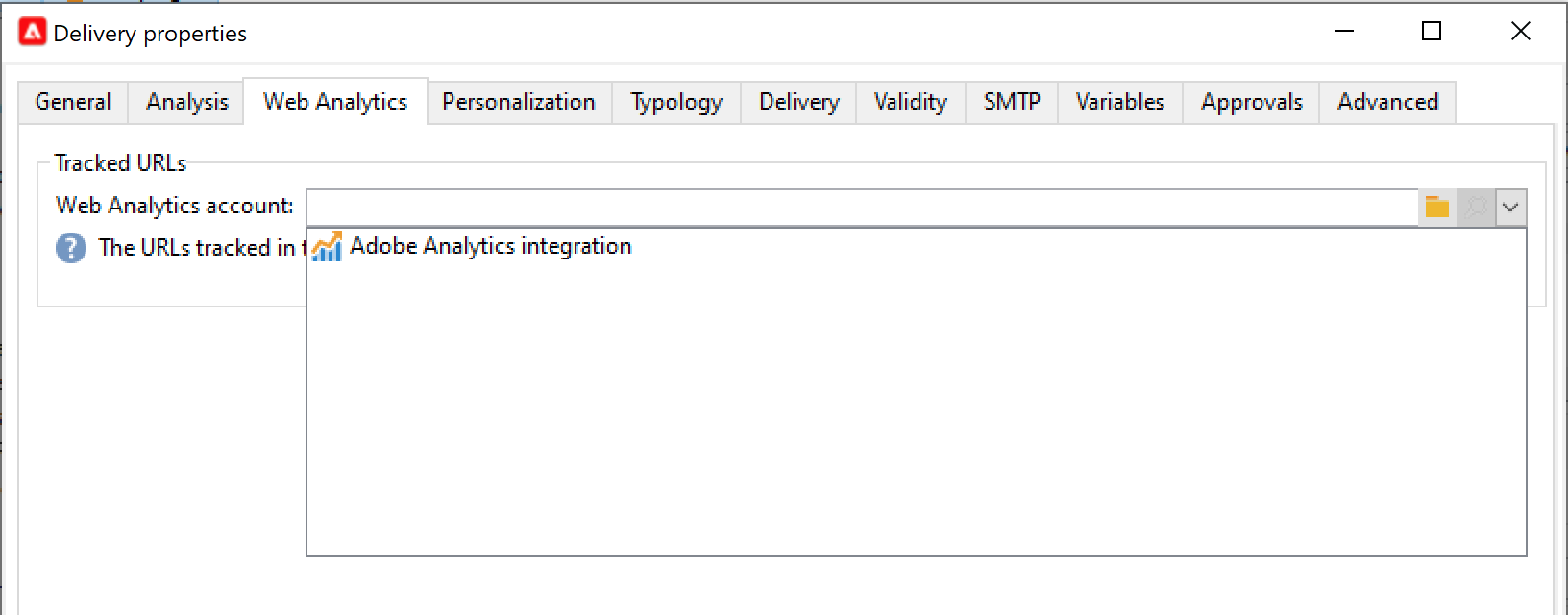
Task: Open the Typology tab
Action: click(676, 102)
